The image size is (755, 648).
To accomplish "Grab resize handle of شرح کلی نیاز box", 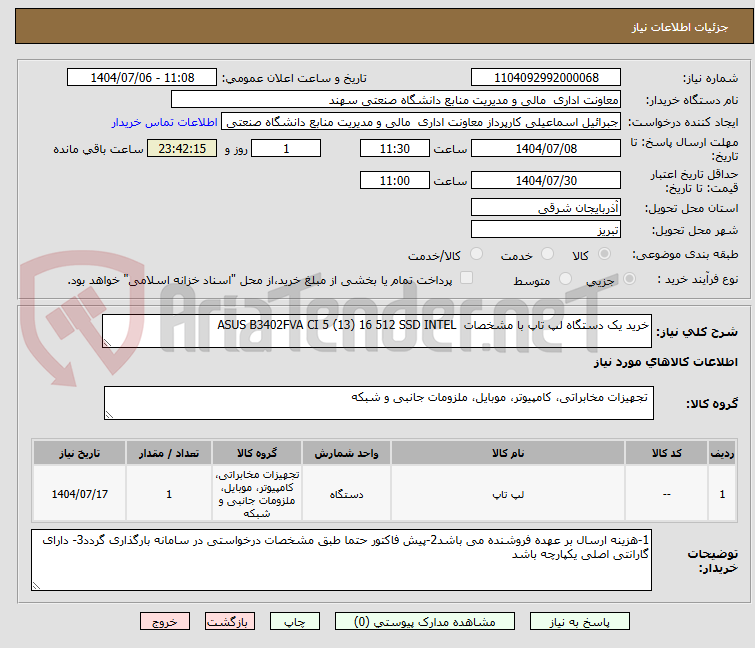I will coord(110,341).
